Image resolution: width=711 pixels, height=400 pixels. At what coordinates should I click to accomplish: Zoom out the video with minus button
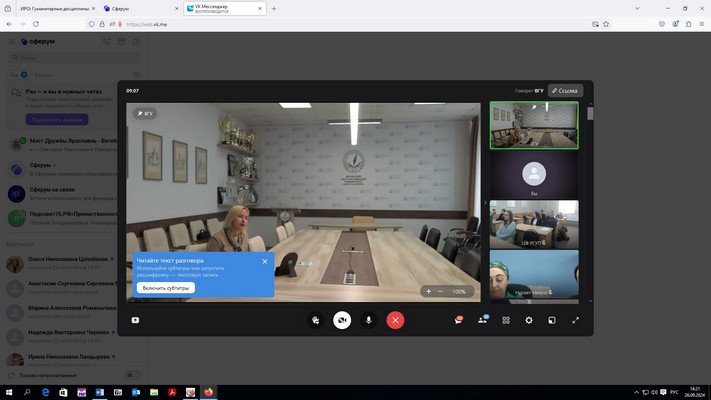440,292
